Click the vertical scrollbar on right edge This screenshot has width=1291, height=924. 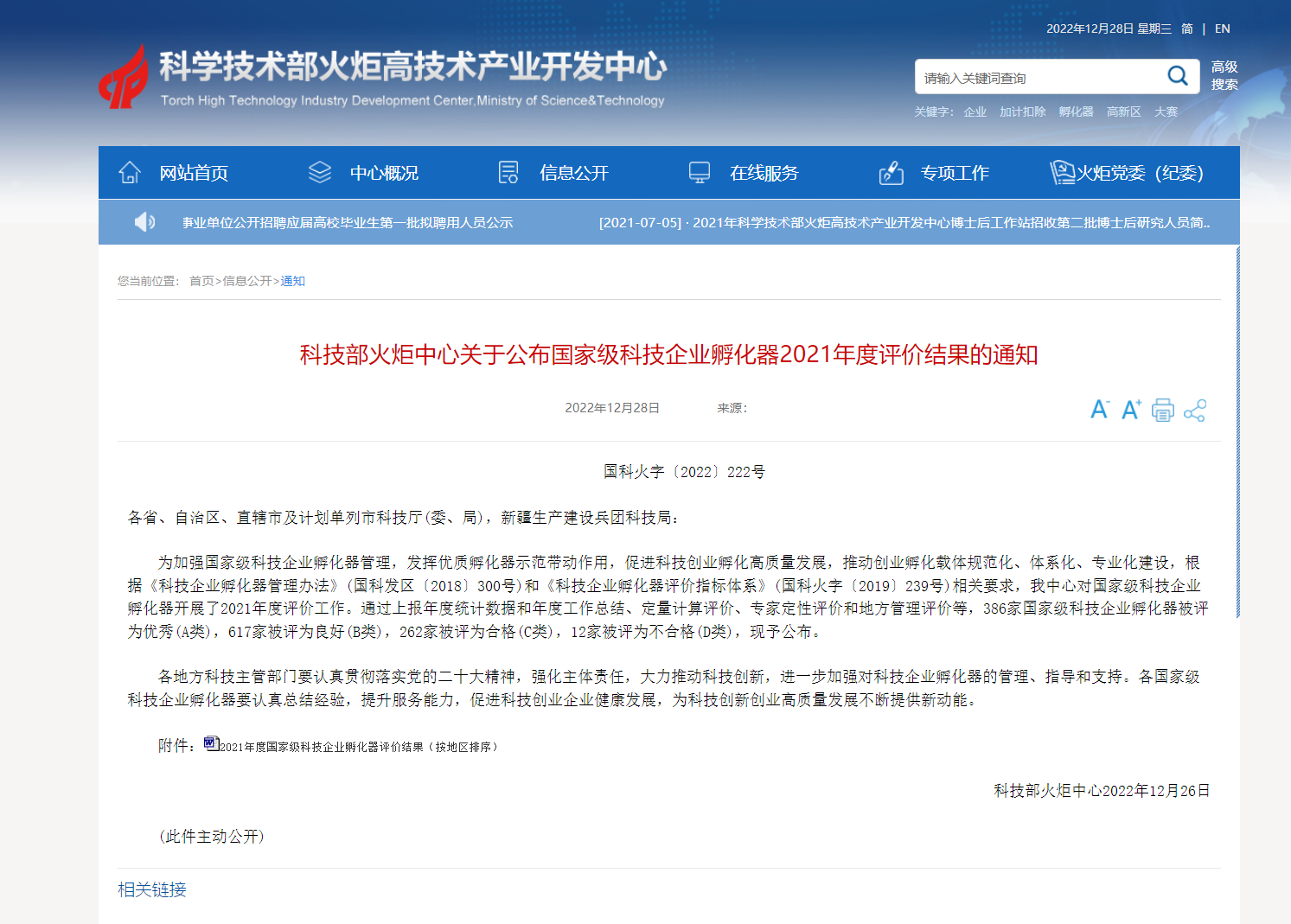click(1237, 432)
